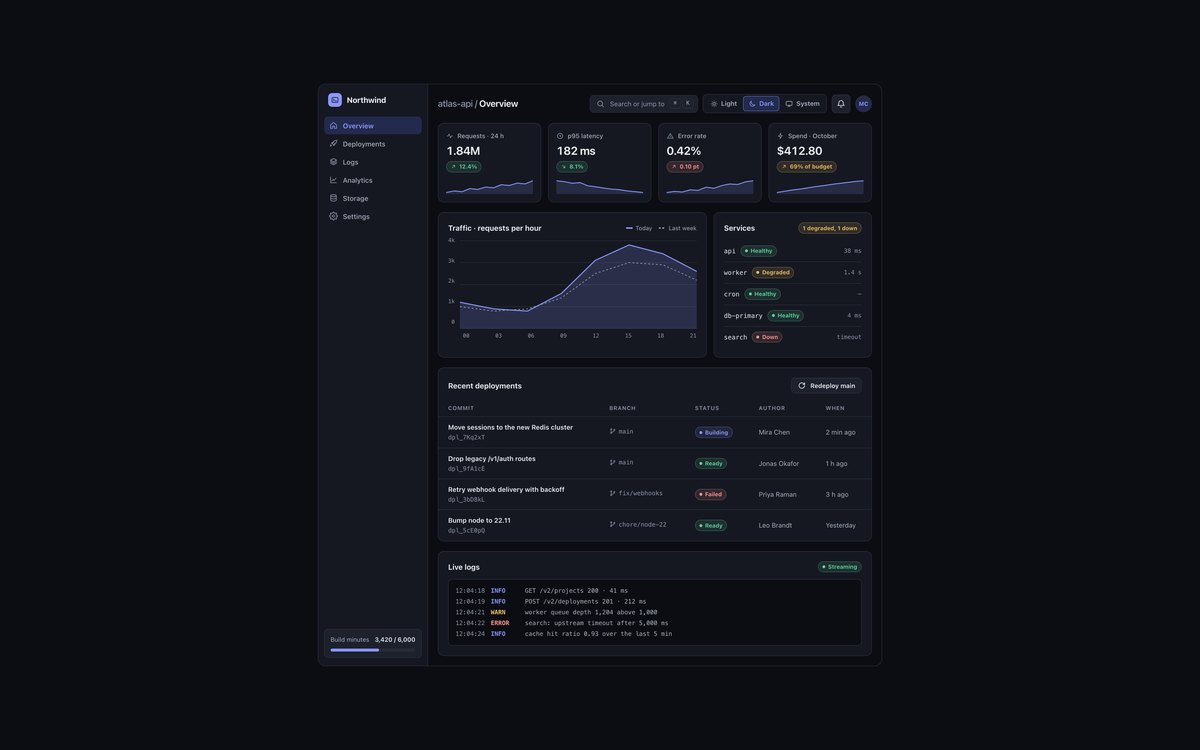Click the Requests 24 h activity icon

(450, 136)
